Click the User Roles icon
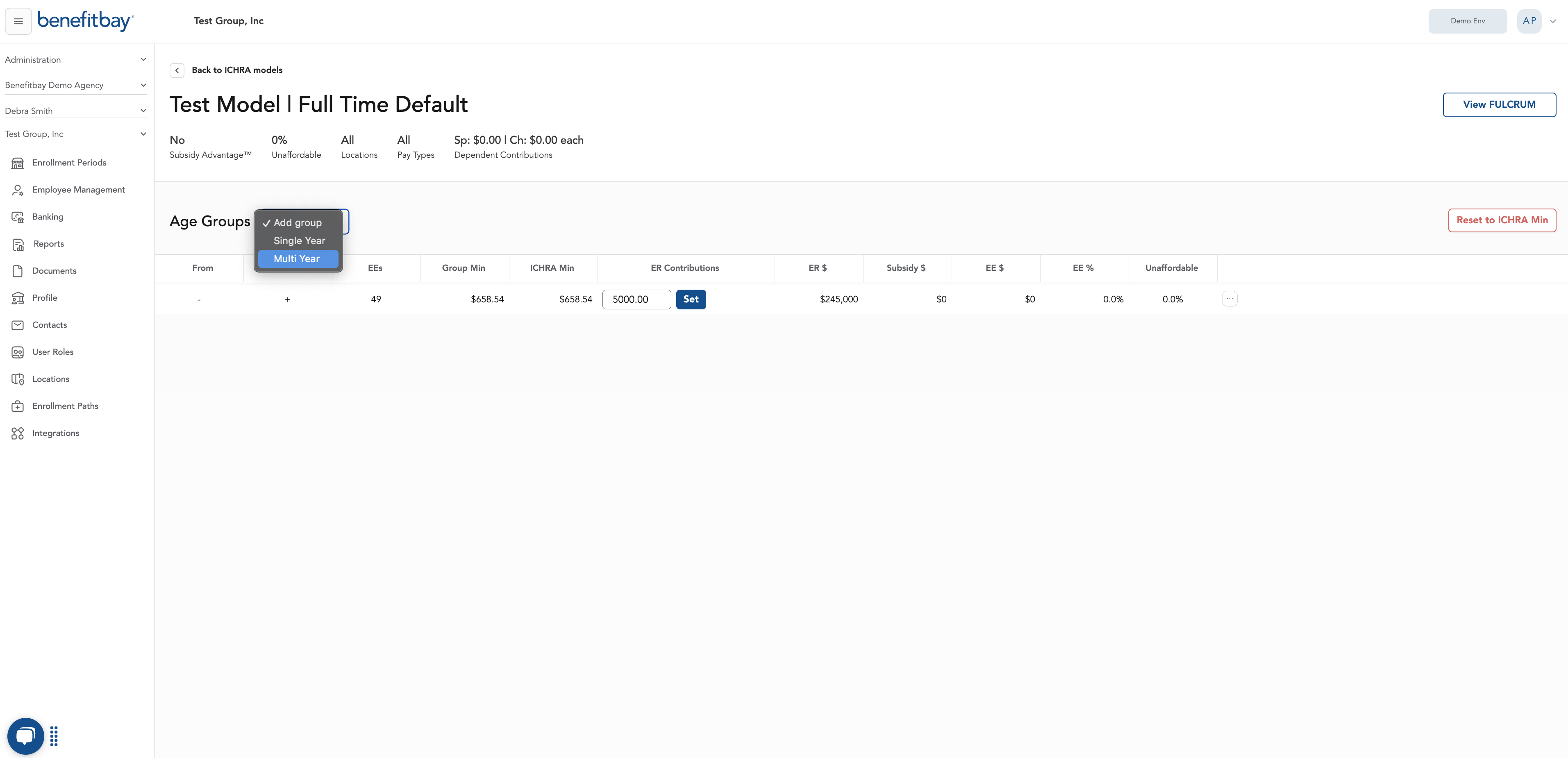The height and width of the screenshot is (758, 1568). (18, 352)
